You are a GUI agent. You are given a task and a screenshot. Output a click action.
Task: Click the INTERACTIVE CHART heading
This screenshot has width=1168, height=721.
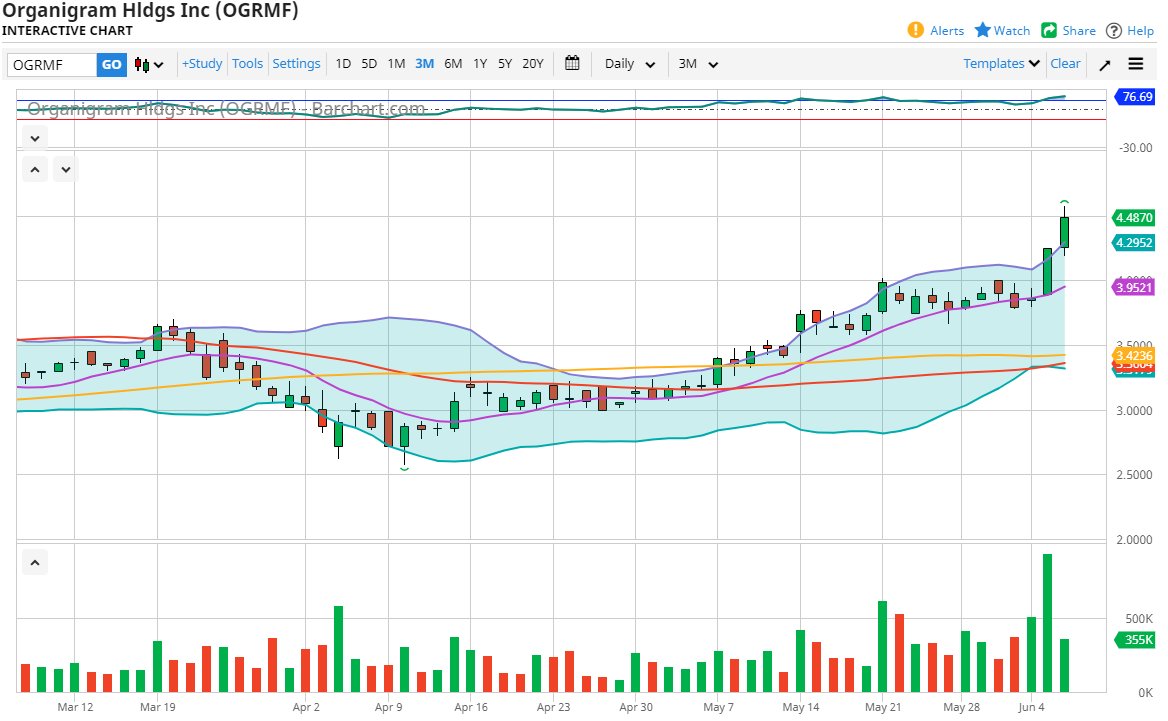(67, 31)
